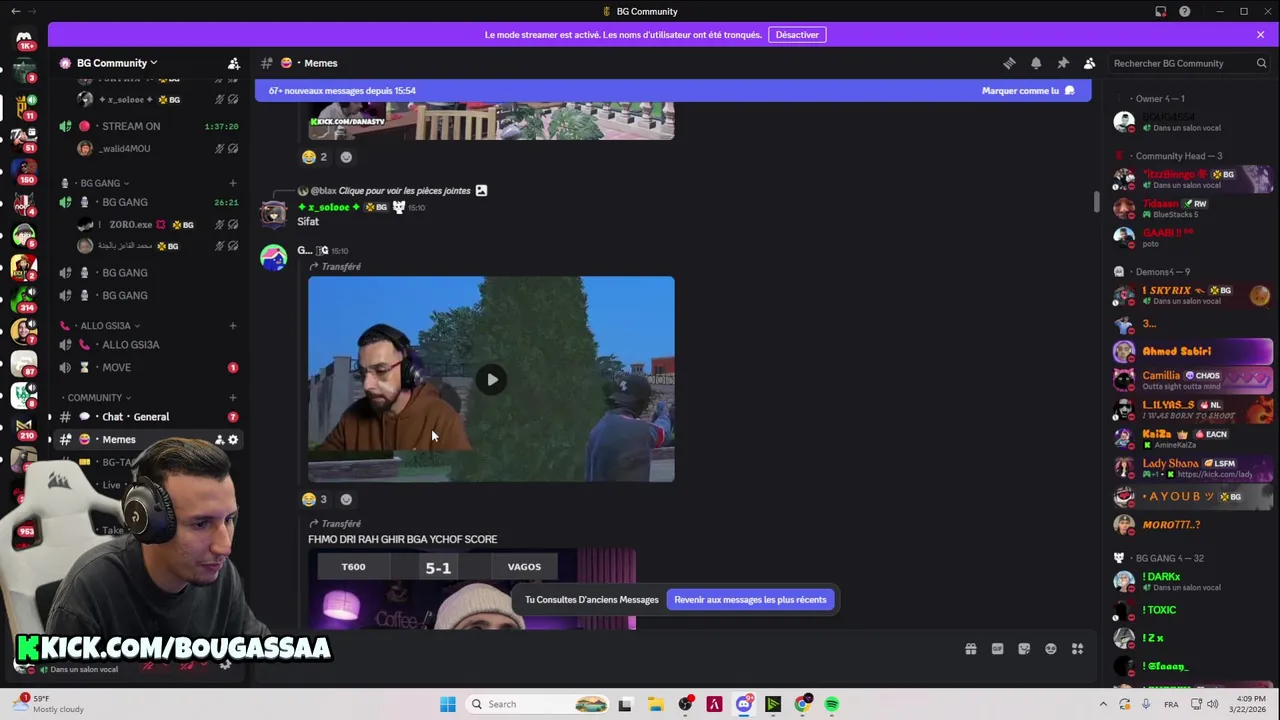Open the apps icon in message bar

coord(1078,649)
